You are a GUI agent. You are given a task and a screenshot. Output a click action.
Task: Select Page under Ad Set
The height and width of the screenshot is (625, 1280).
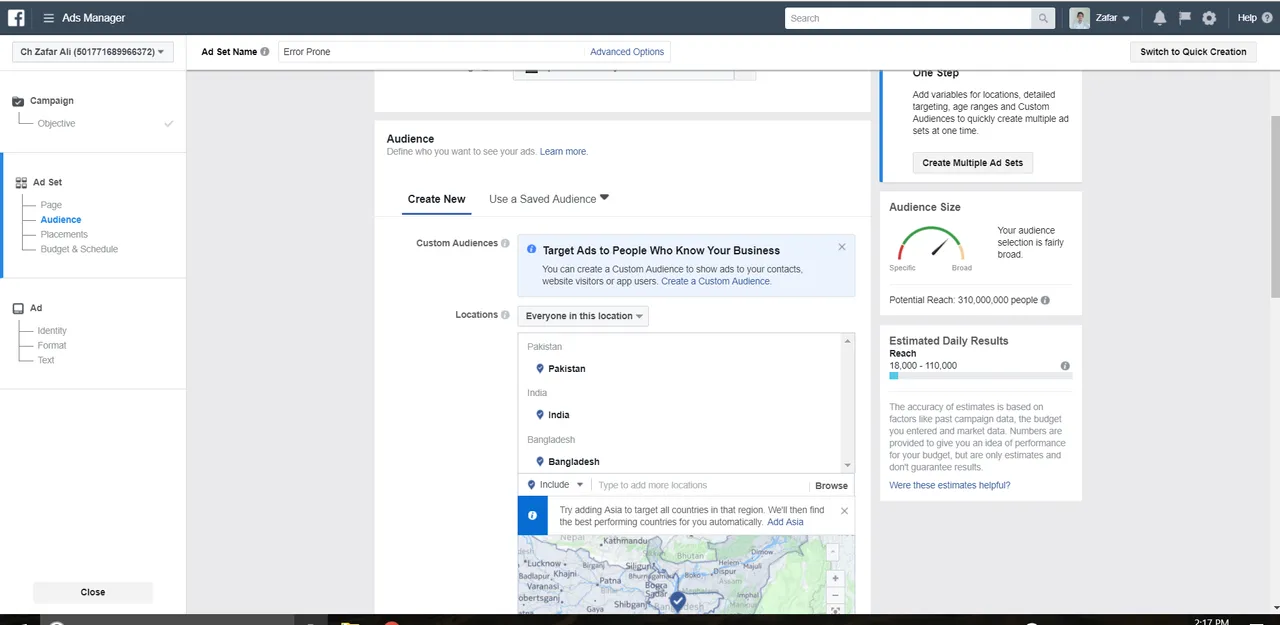51,205
